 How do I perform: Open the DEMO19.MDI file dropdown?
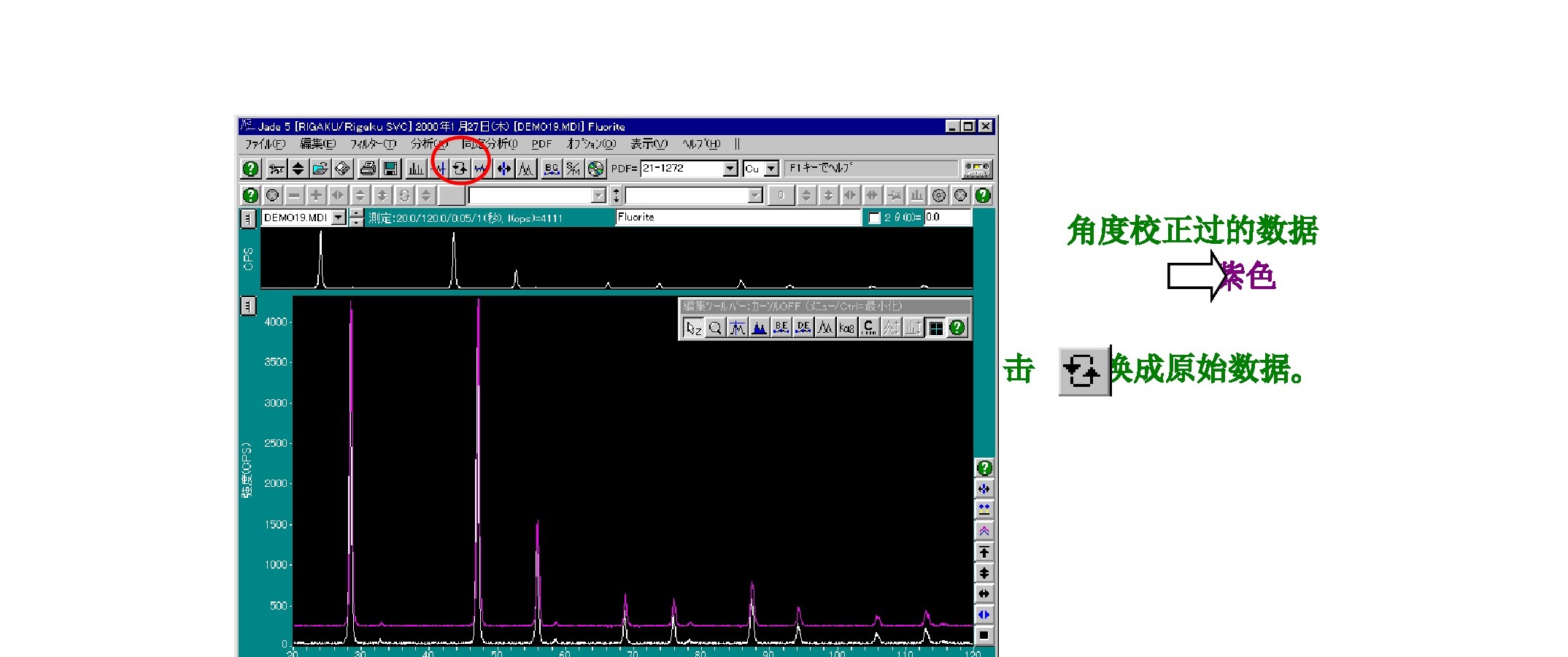[338, 218]
